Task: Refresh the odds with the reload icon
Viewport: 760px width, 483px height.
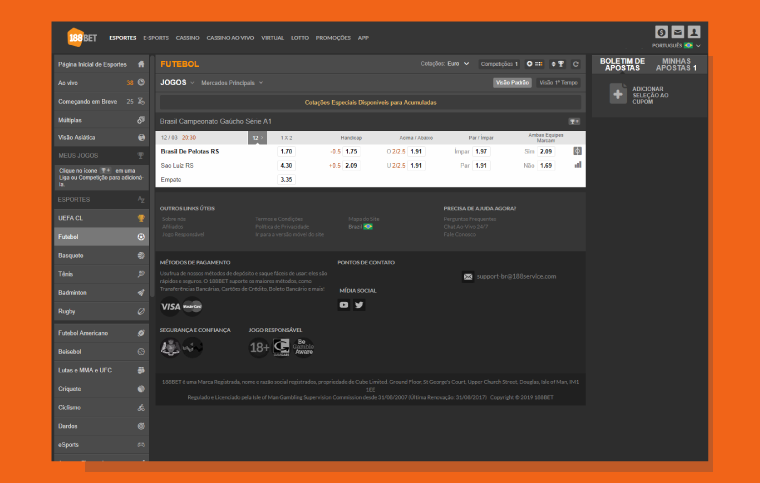Action: coord(575,64)
